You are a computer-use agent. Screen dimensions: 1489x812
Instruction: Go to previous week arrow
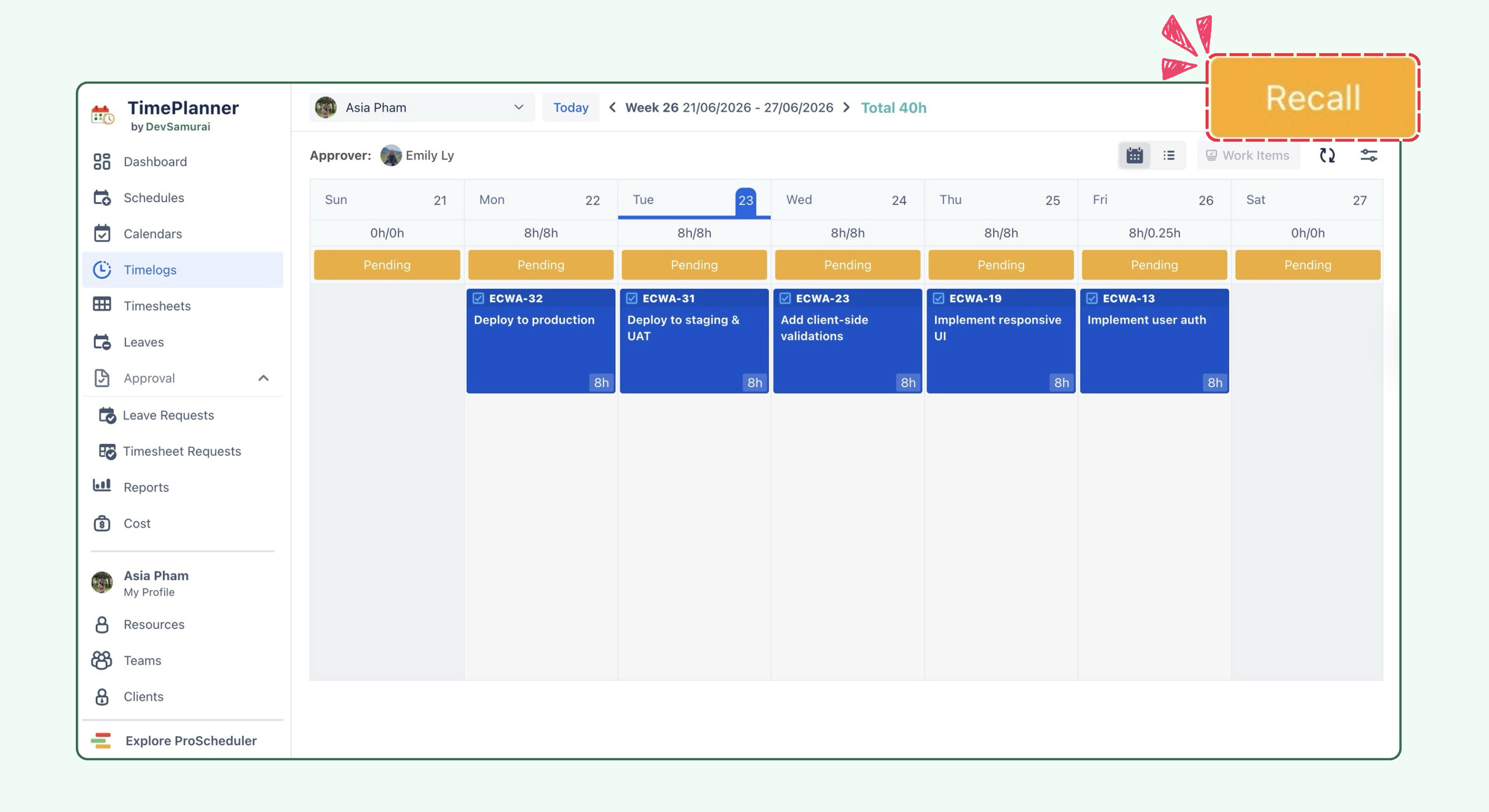[x=612, y=108]
